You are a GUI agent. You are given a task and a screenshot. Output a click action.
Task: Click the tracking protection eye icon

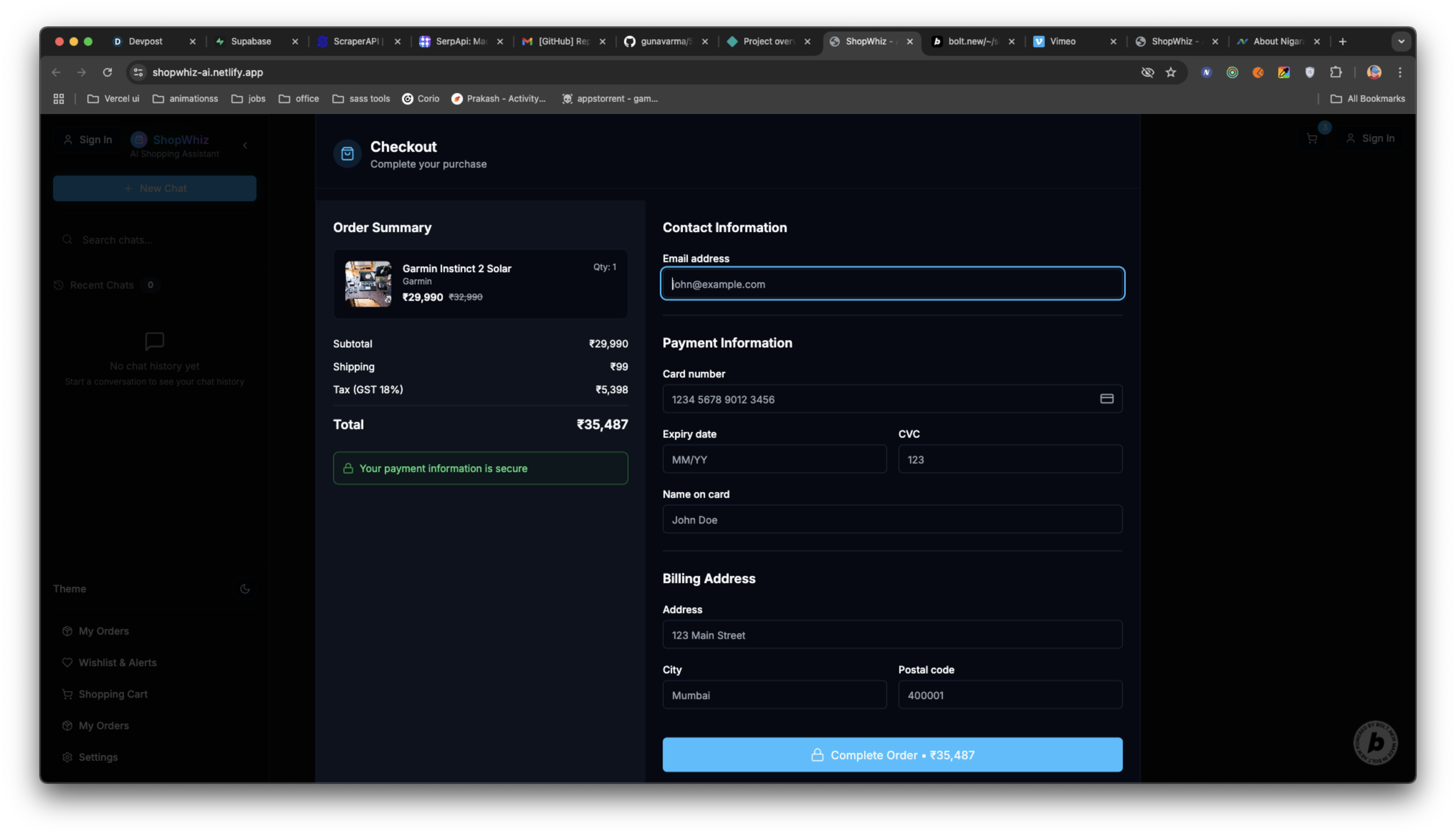(1147, 72)
